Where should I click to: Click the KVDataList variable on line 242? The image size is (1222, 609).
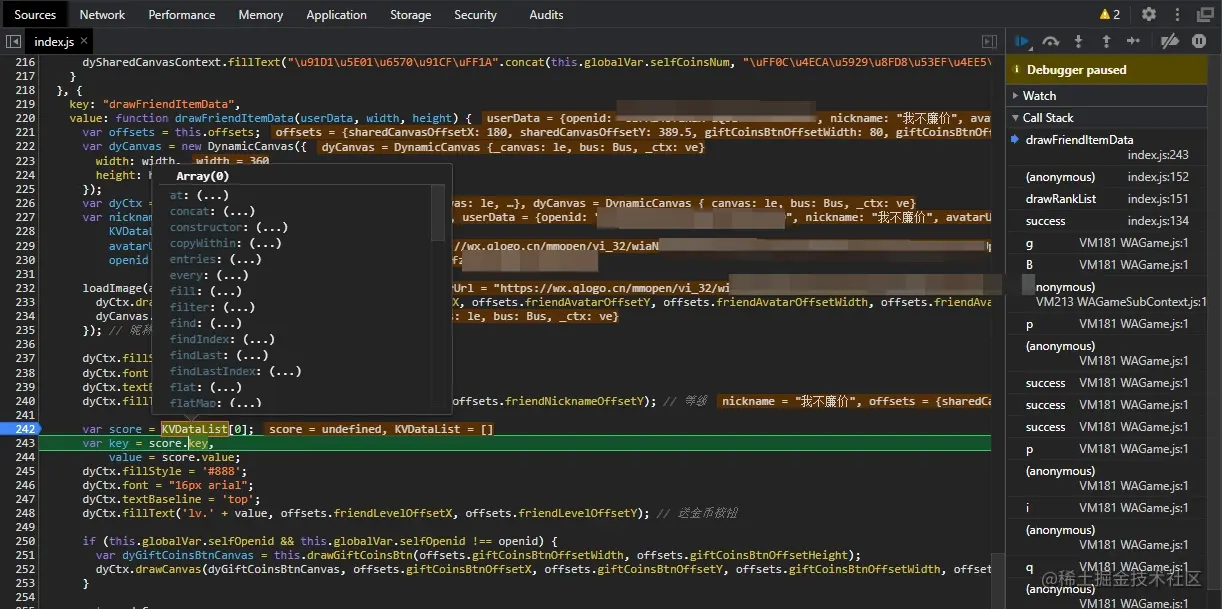[x=196, y=429]
